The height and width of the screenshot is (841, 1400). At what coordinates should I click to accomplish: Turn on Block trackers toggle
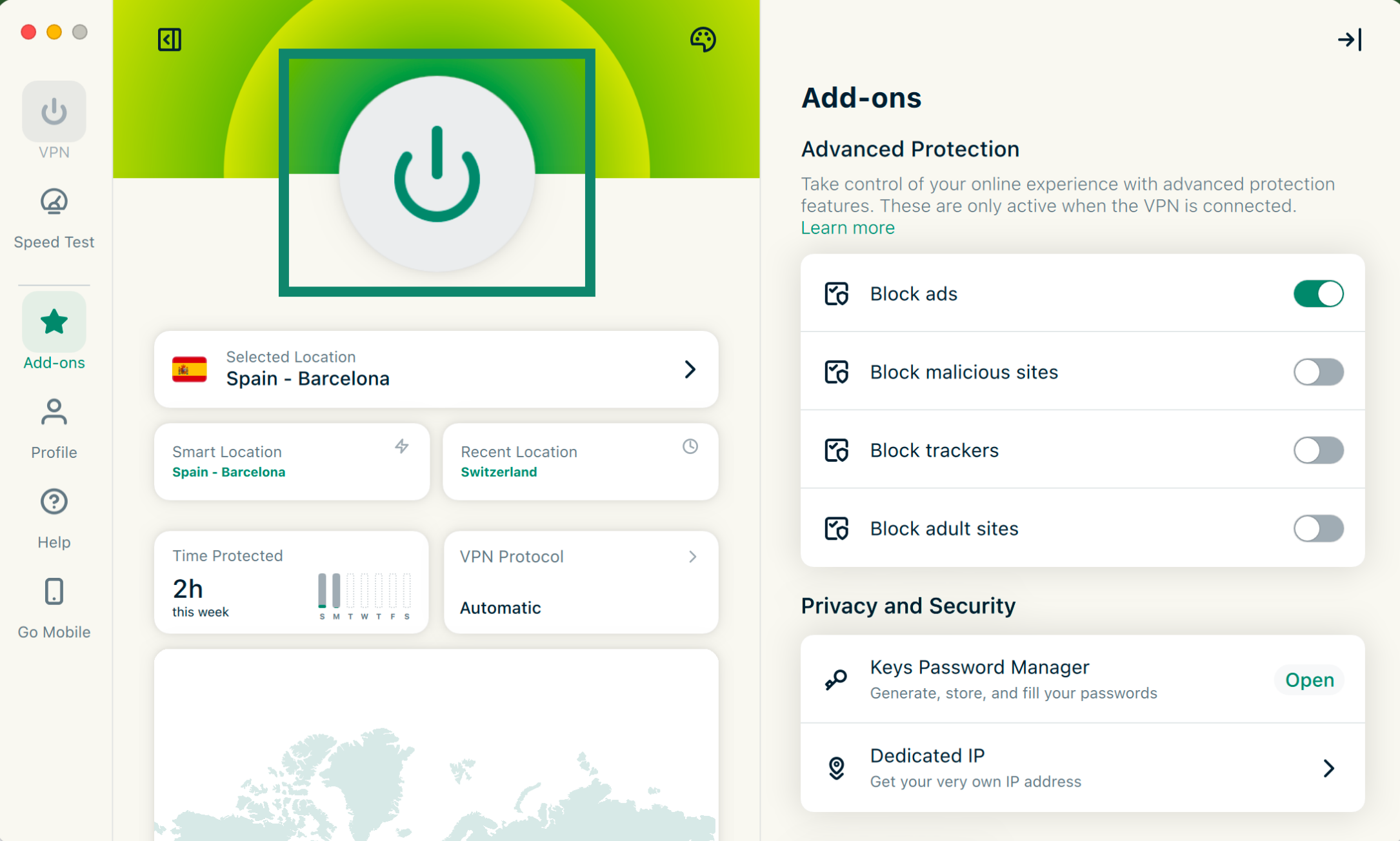click(x=1318, y=450)
